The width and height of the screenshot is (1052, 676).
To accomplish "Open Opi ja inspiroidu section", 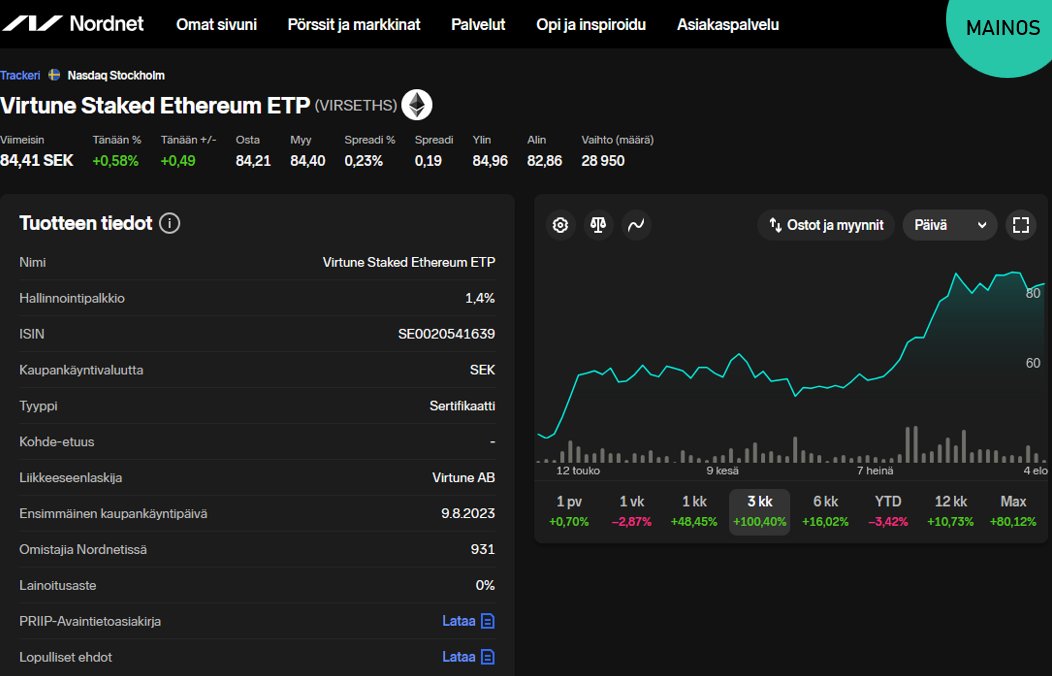I will [x=590, y=24].
